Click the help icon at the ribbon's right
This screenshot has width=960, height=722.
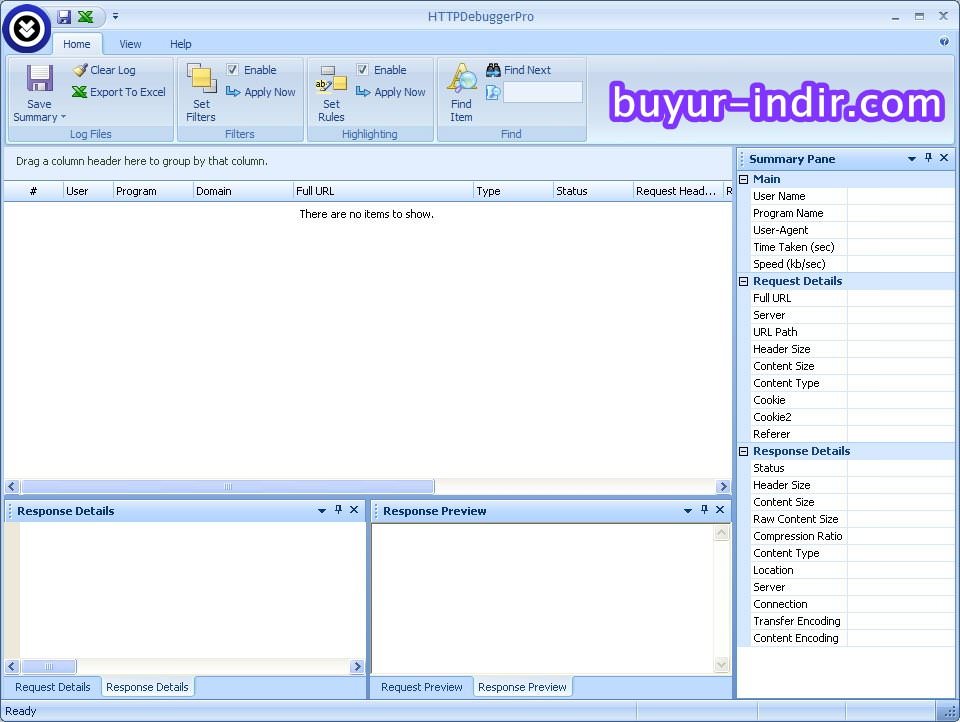pyautogui.click(x=943, y=42)
